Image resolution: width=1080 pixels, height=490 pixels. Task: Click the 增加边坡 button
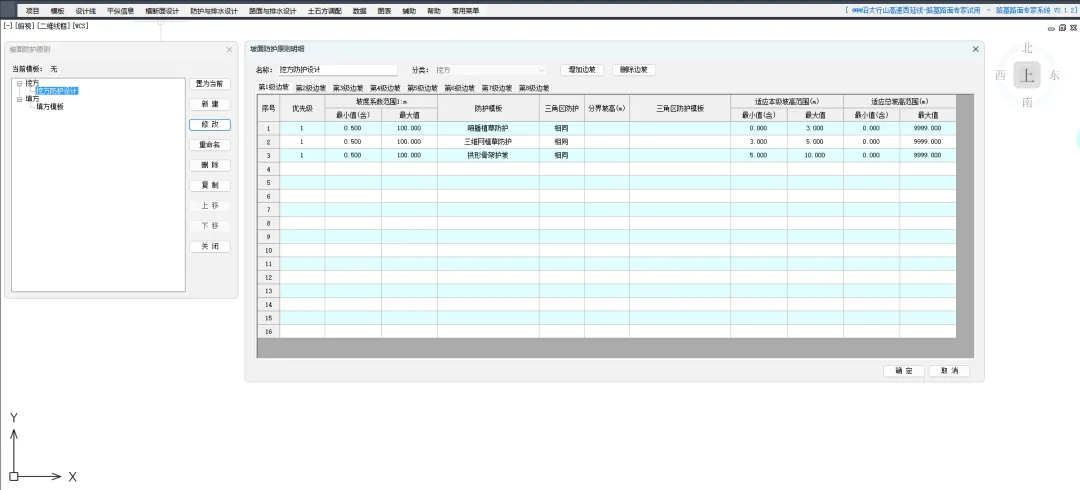(x=583, y=70)
